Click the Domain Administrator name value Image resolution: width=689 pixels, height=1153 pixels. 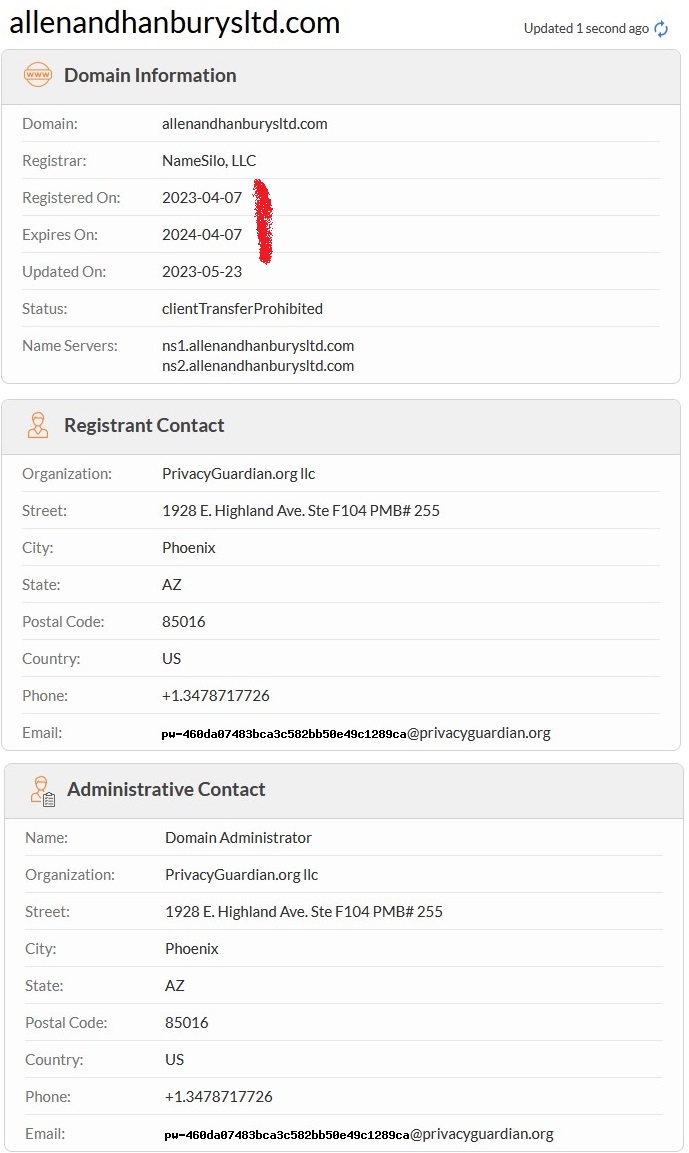coord(238,838)
